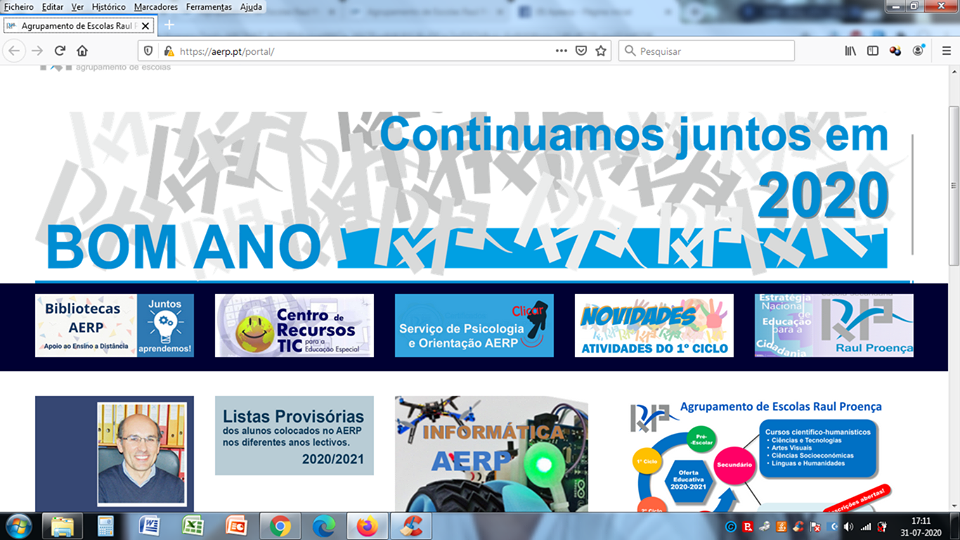
Task: Open Oferta Educativa 2020-2021 graphic
Action: [759, 456]
